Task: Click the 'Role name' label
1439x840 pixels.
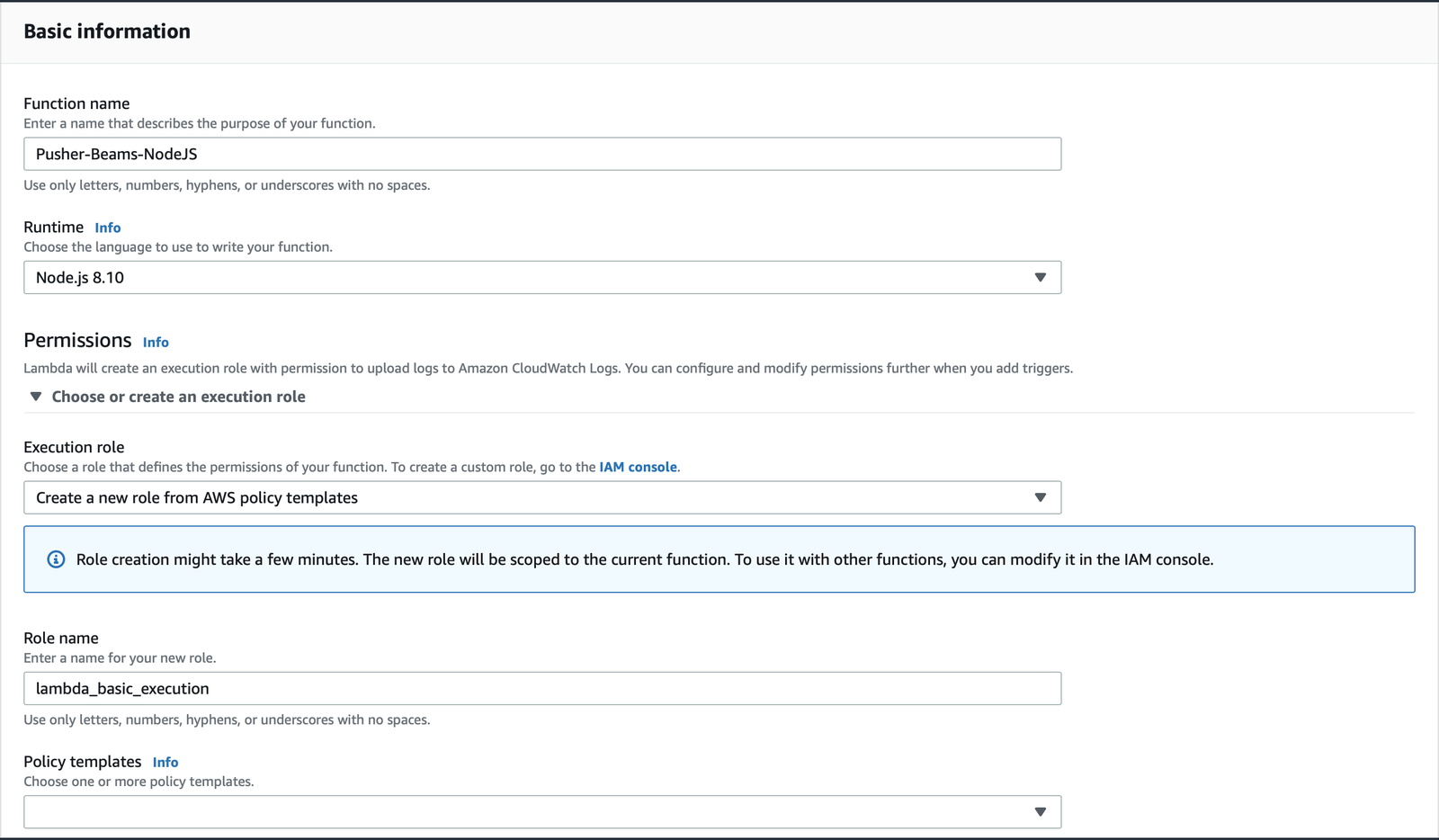Action: click(x=61, y=638)
